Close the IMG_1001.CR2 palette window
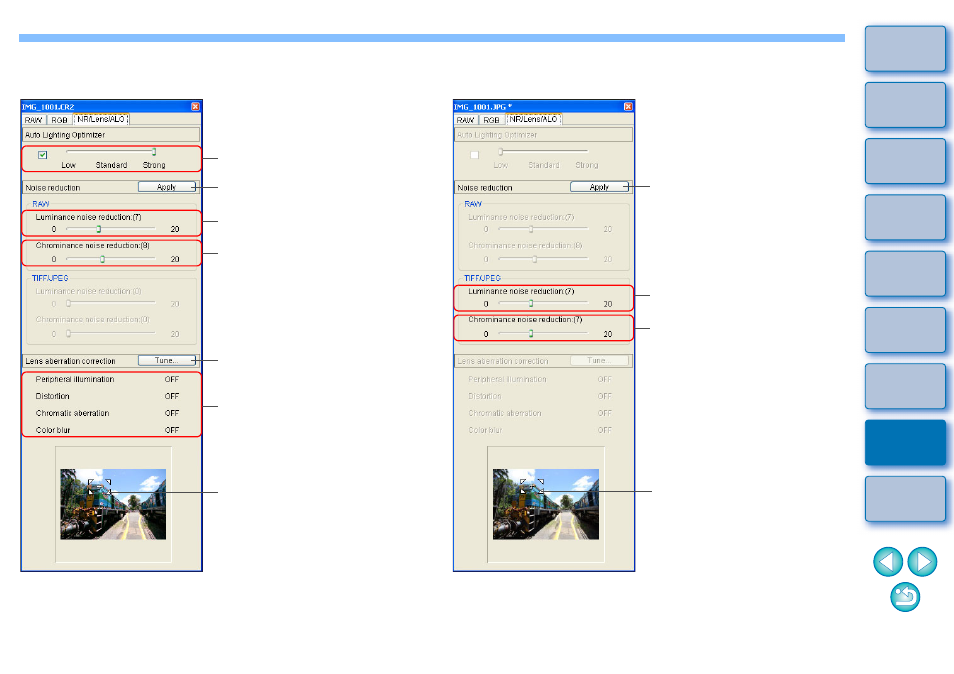Screen dimensions: 954x674 [x=195, y=106]
